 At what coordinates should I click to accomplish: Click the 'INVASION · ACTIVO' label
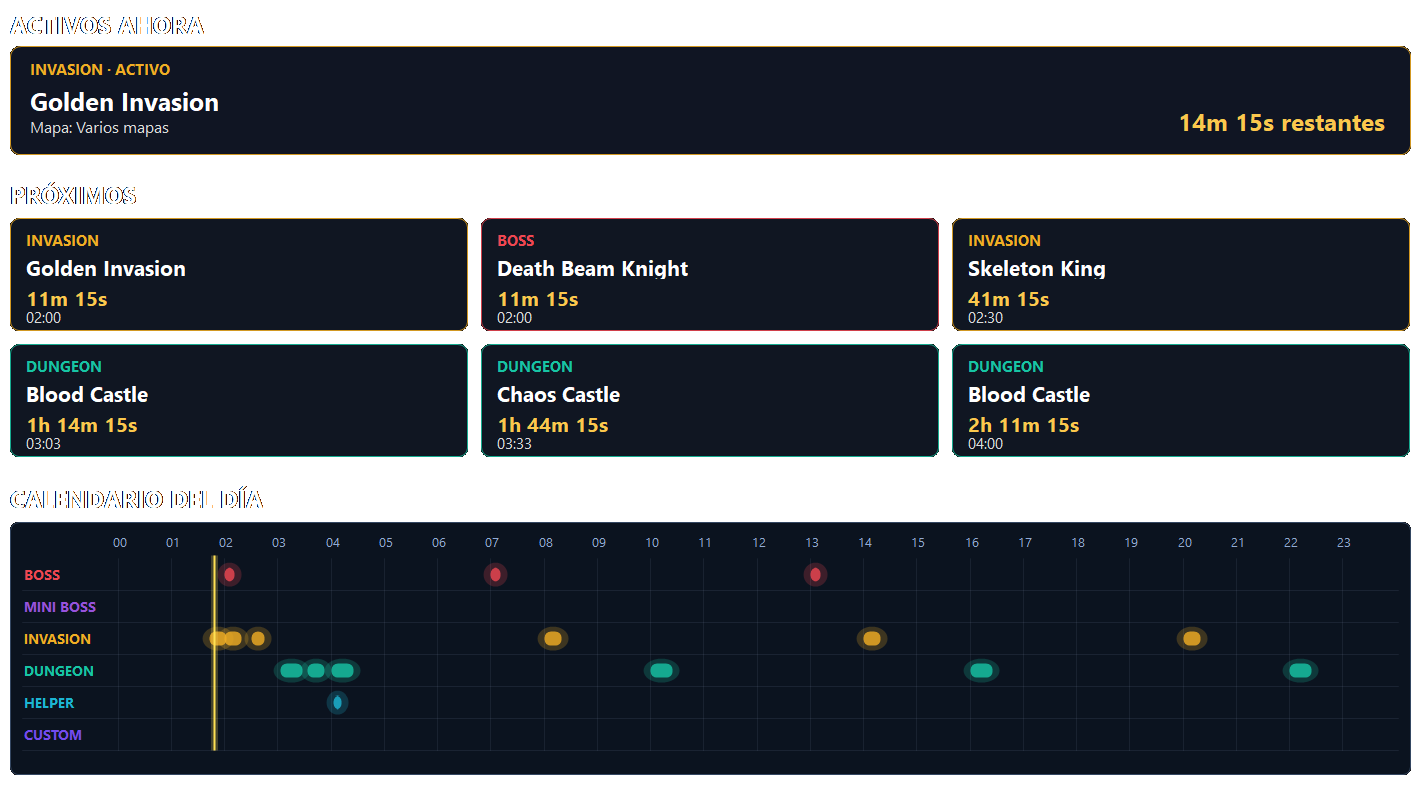[100, 70]
